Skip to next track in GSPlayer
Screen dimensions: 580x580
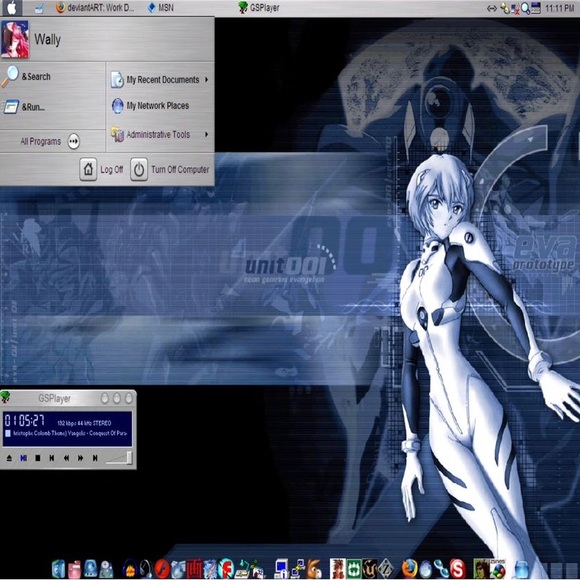pyautogui.click(x=95, y=458)
